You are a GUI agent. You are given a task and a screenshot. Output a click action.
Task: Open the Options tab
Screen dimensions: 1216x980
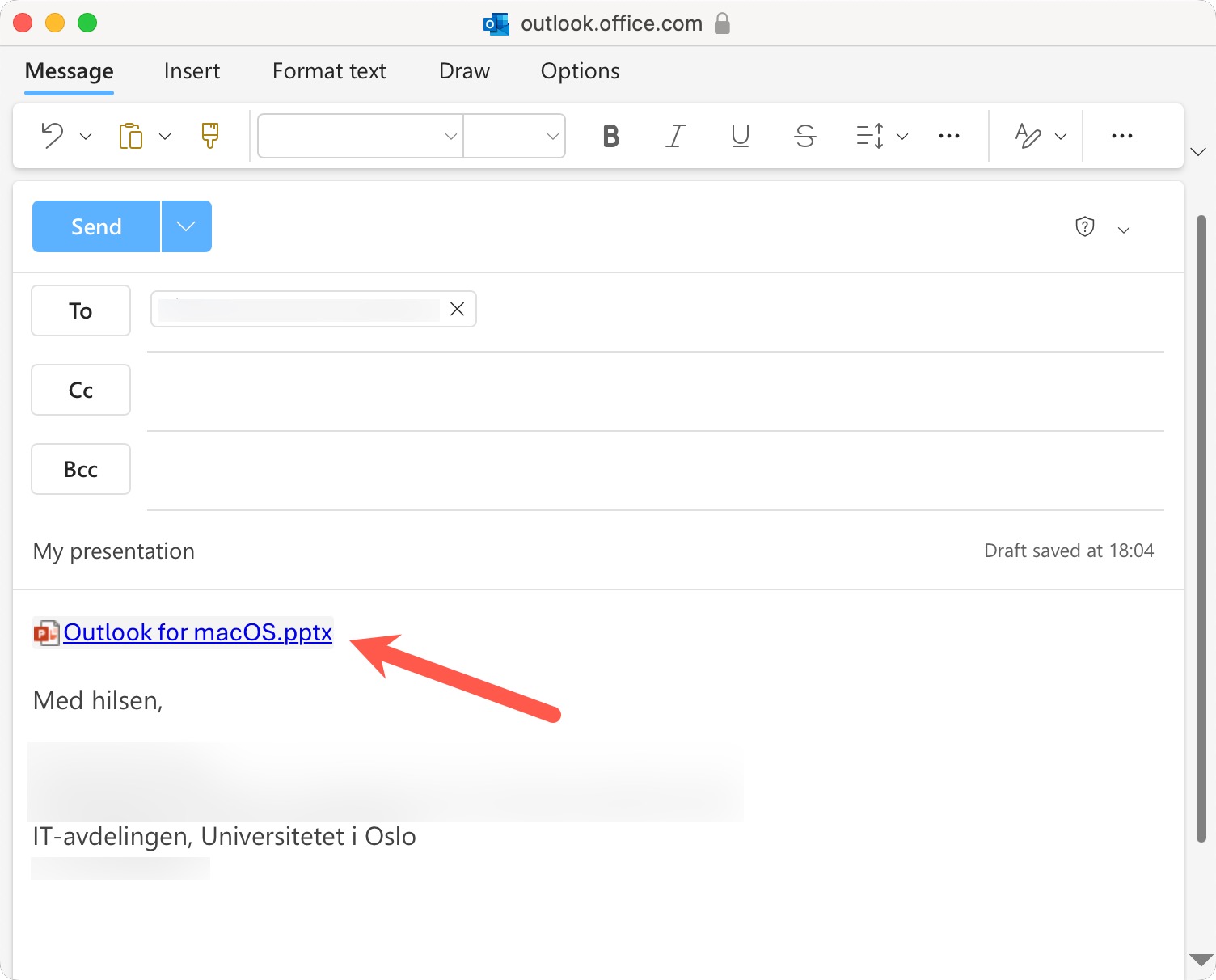(x=580, y=72)
